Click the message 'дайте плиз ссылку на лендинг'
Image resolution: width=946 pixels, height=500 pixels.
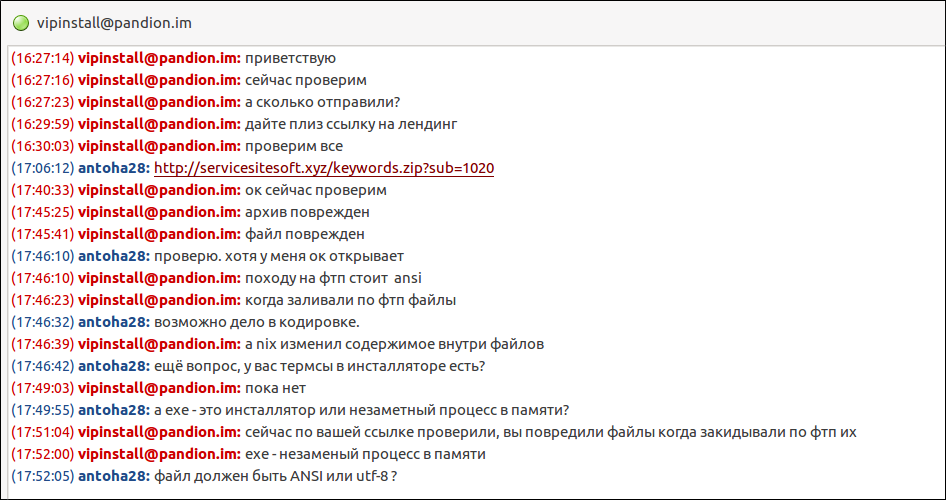click(x=351, y=124)
